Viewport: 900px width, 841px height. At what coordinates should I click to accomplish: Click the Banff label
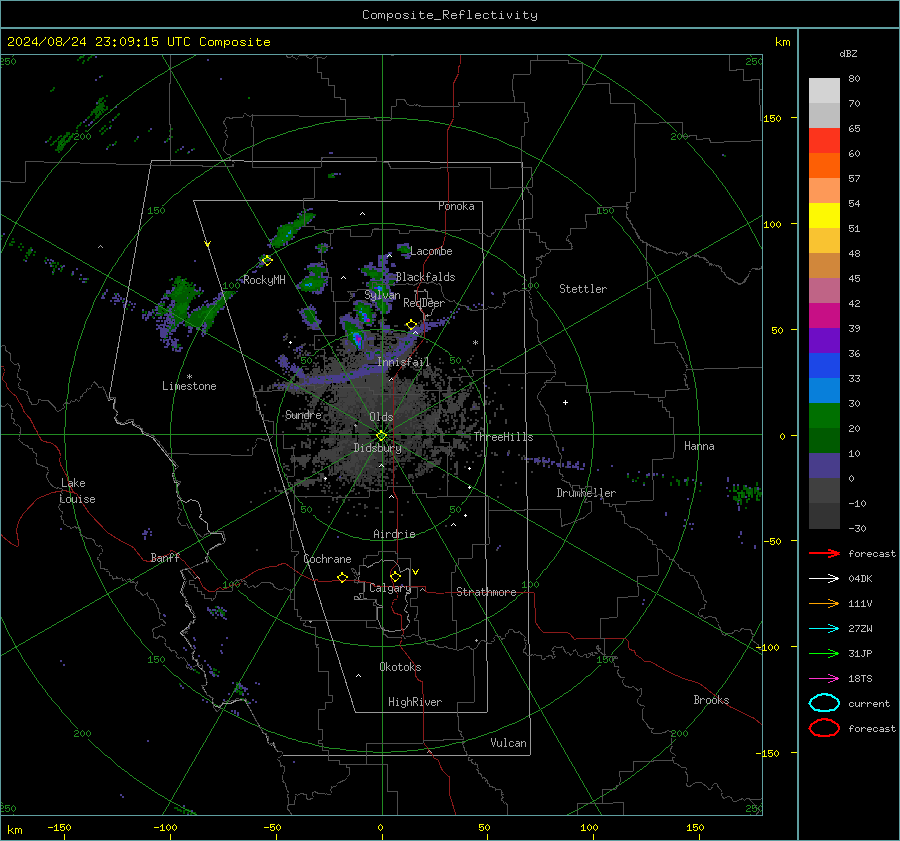(165, 557)
